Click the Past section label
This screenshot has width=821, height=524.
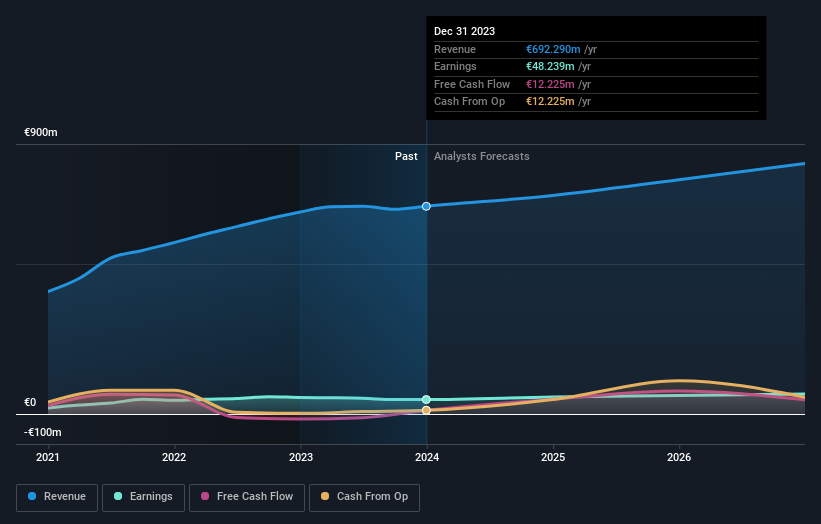click(x=406, y=156)
